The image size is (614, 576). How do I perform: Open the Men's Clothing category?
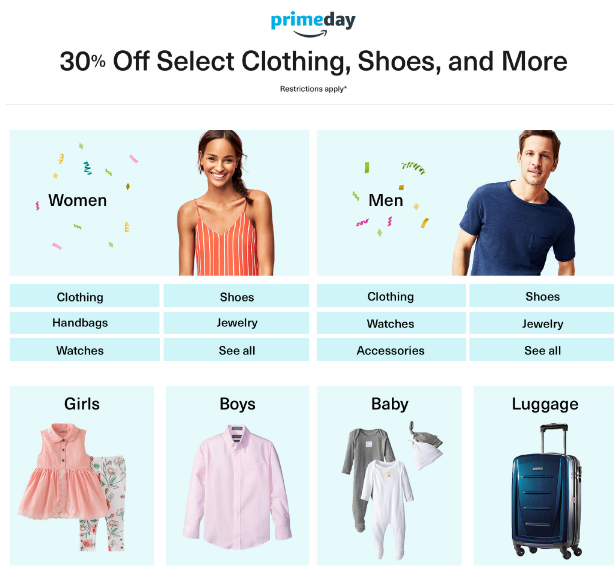pos(391,296)
